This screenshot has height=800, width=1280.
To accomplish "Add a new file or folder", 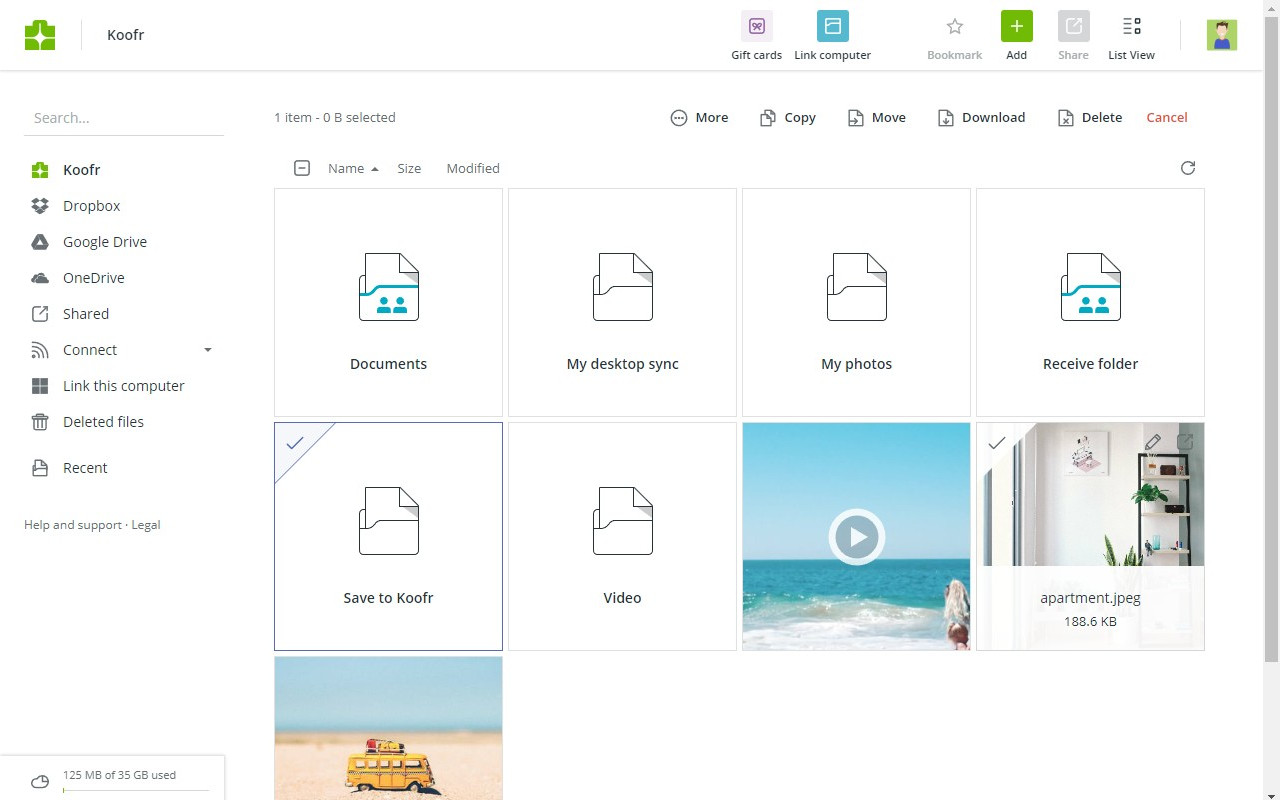I will pyautogui.click(x=1016, y=27).
